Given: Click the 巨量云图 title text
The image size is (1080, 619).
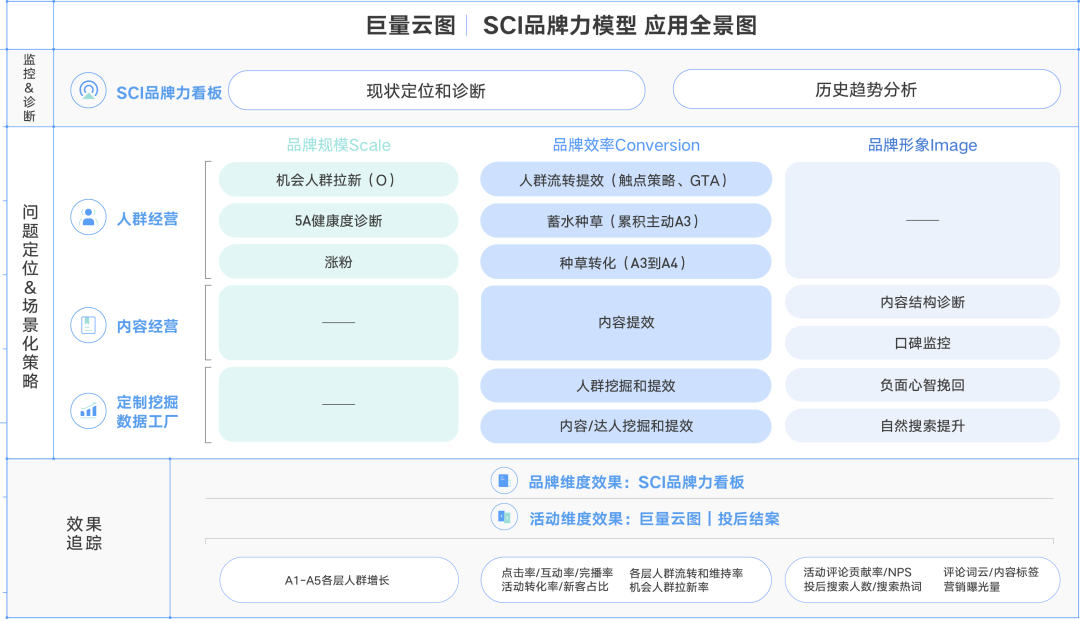Looking at the screenshot, I should point(411,25).
